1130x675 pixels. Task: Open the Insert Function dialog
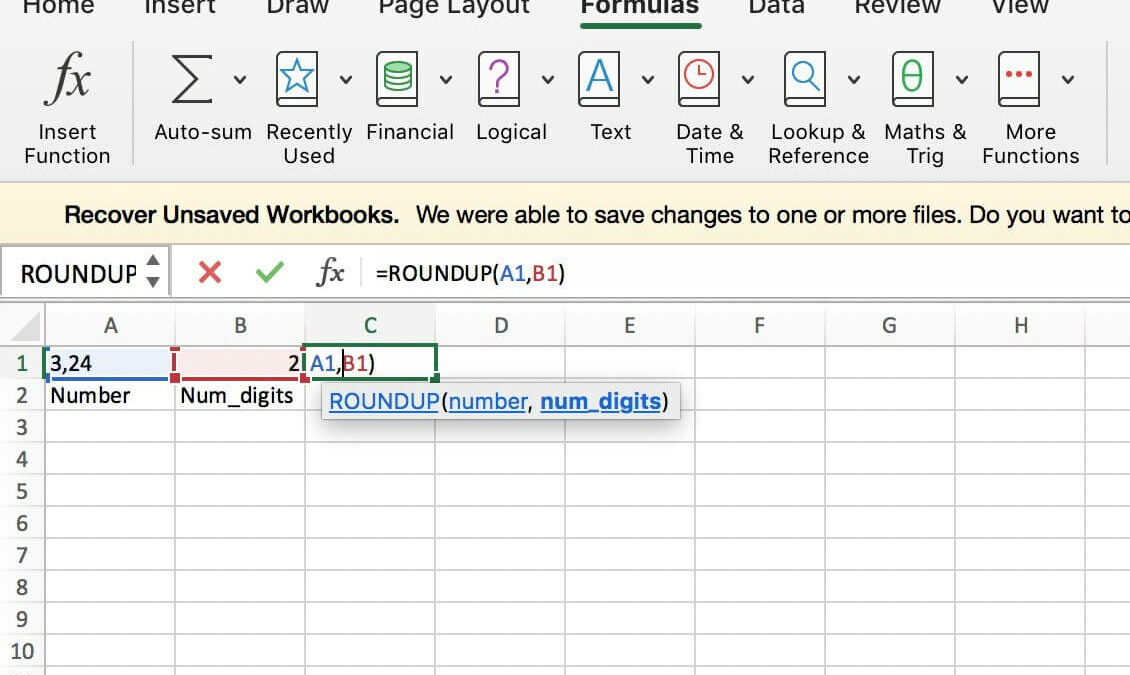click(66, 79)
